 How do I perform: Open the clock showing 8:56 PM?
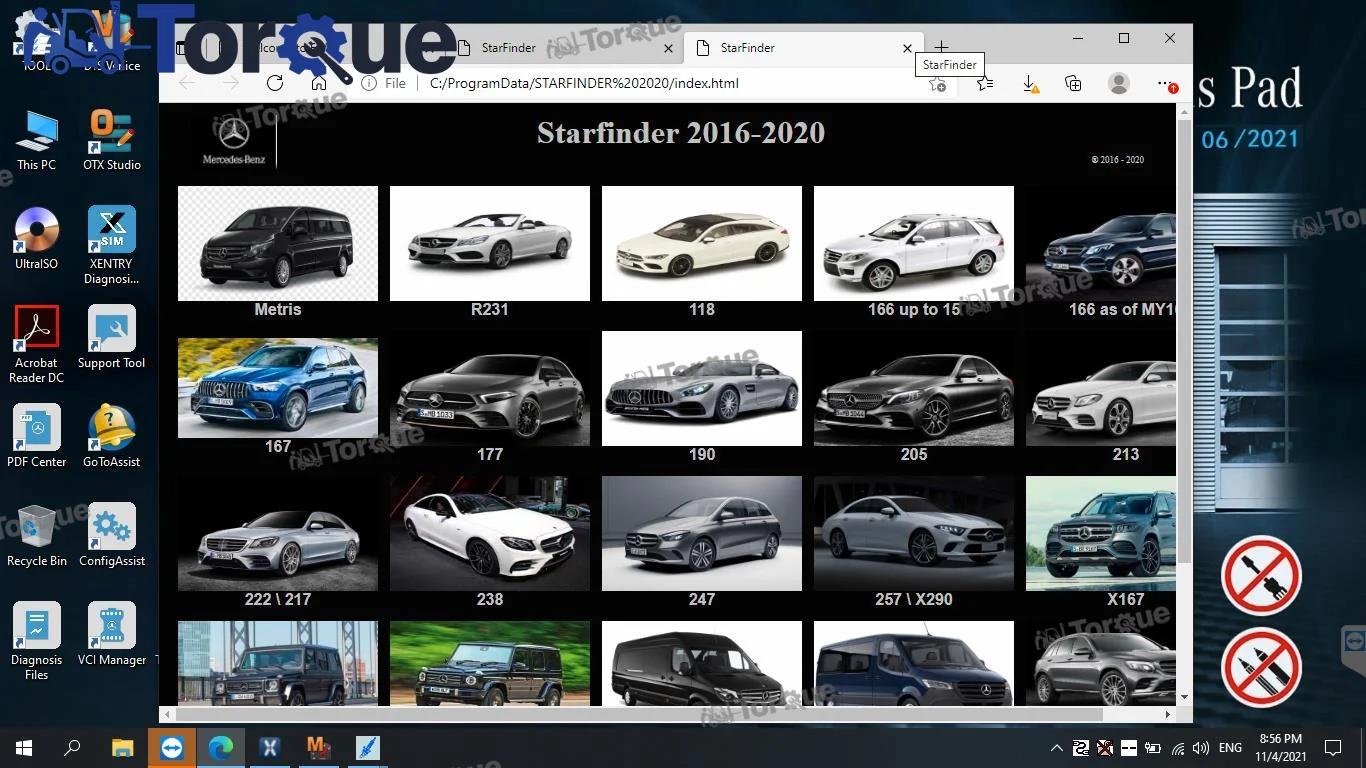point(1281,747)
